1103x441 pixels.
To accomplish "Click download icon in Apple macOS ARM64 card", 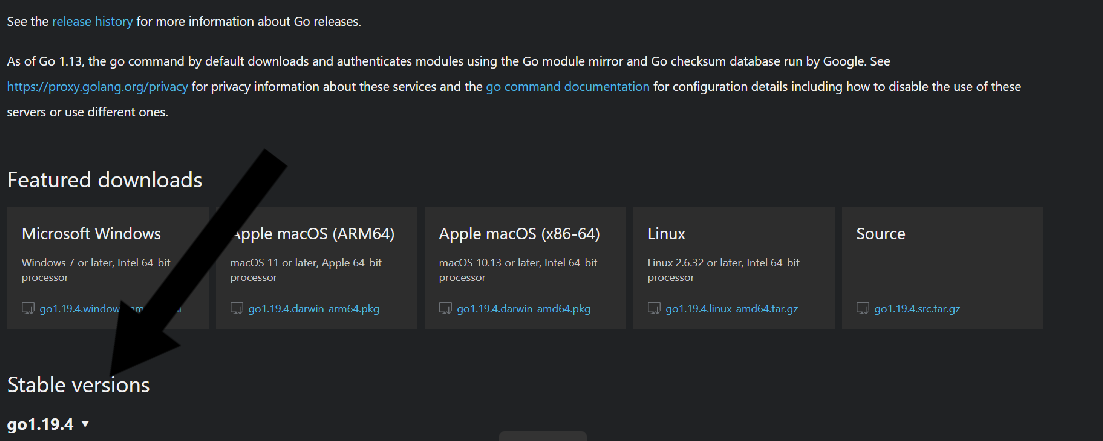I will [237, 308].
